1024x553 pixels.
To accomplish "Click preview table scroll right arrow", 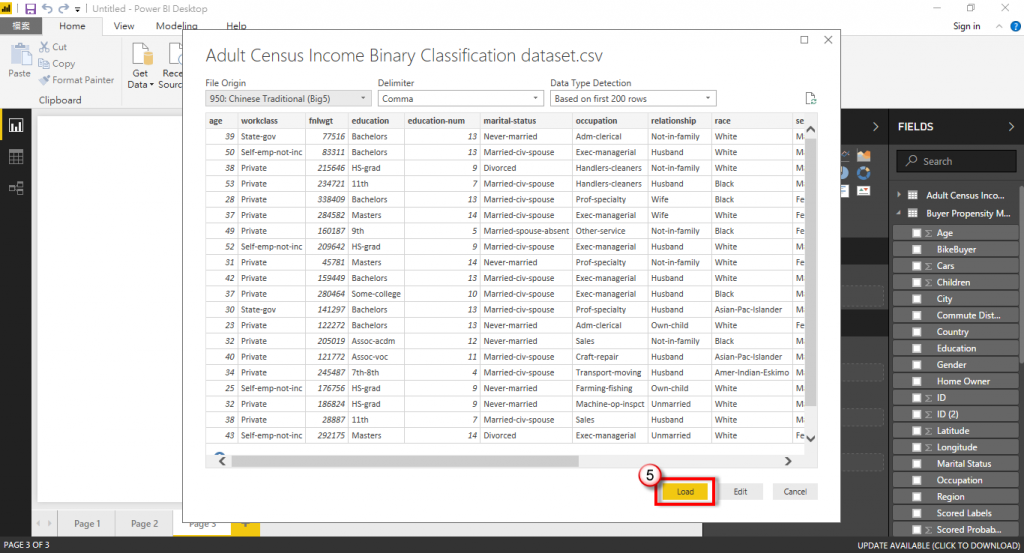I will pyautogui.click(x=788, y=461).
